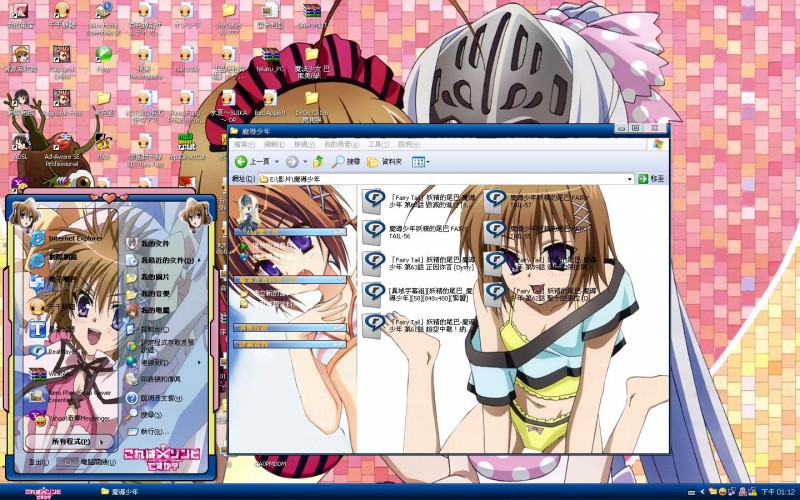This screenshot has height=500, width=800.
Task: Expand 所有程式 (All Programs) list
Action: click(71, 441)
